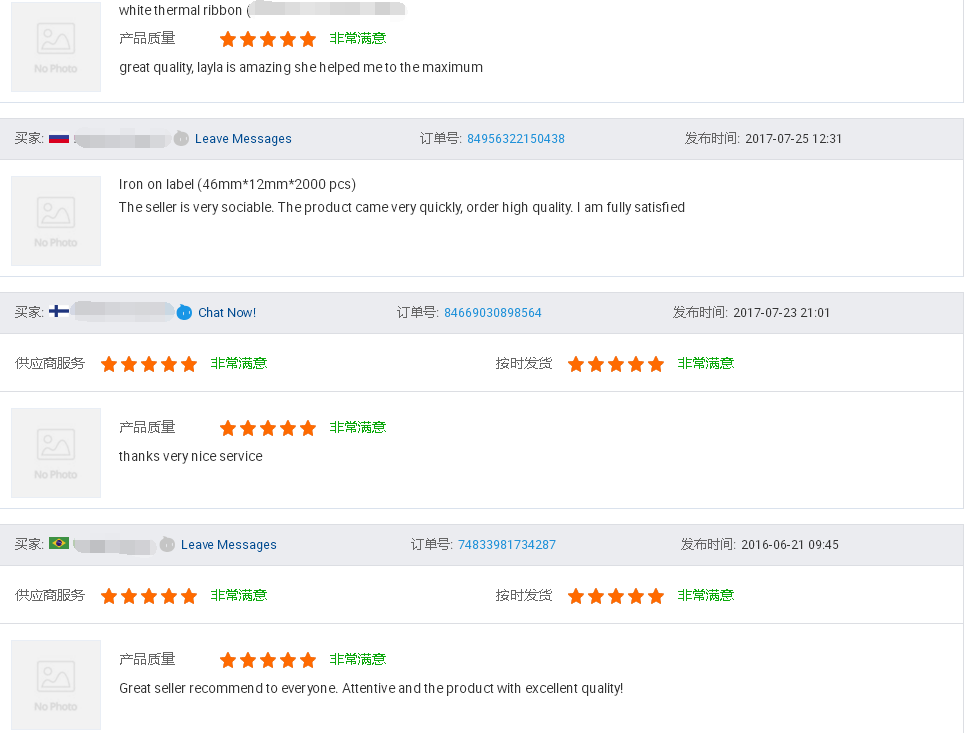Click the Iron on label product thumbnail

pos(56,221)
